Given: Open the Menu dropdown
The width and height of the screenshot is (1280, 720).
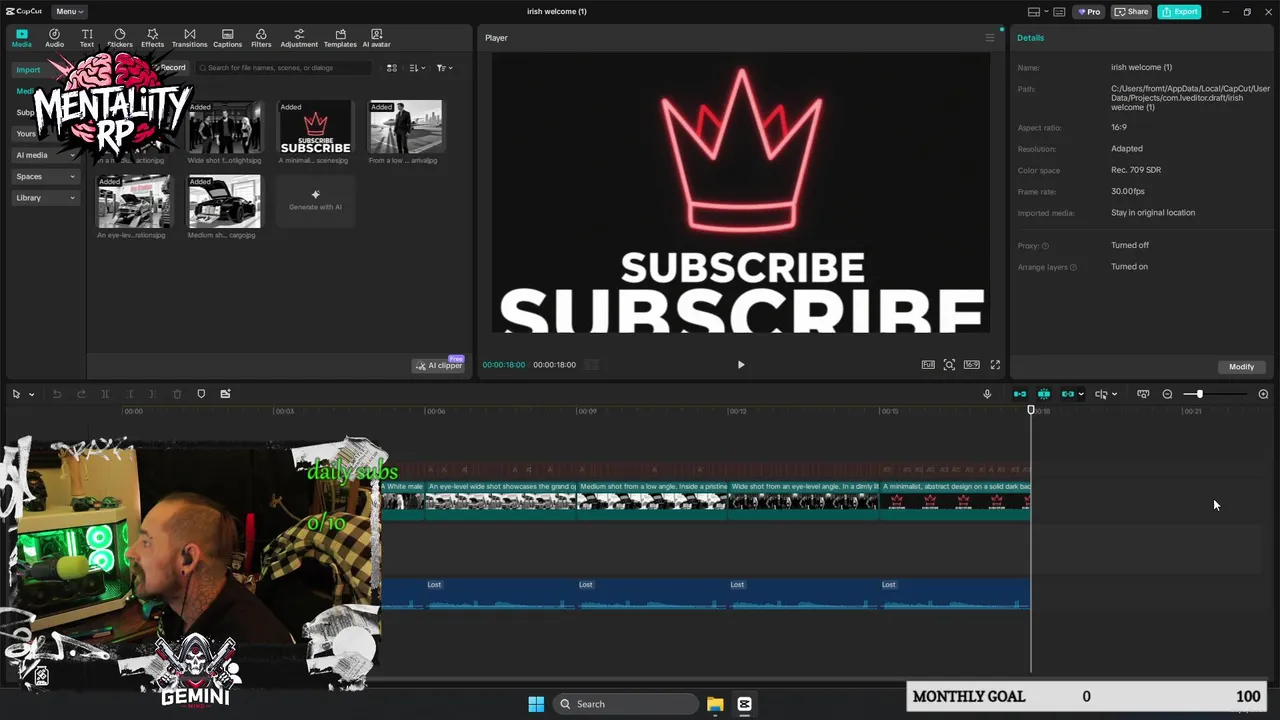Looking at the screenshot, I should (x=69, y=11).
